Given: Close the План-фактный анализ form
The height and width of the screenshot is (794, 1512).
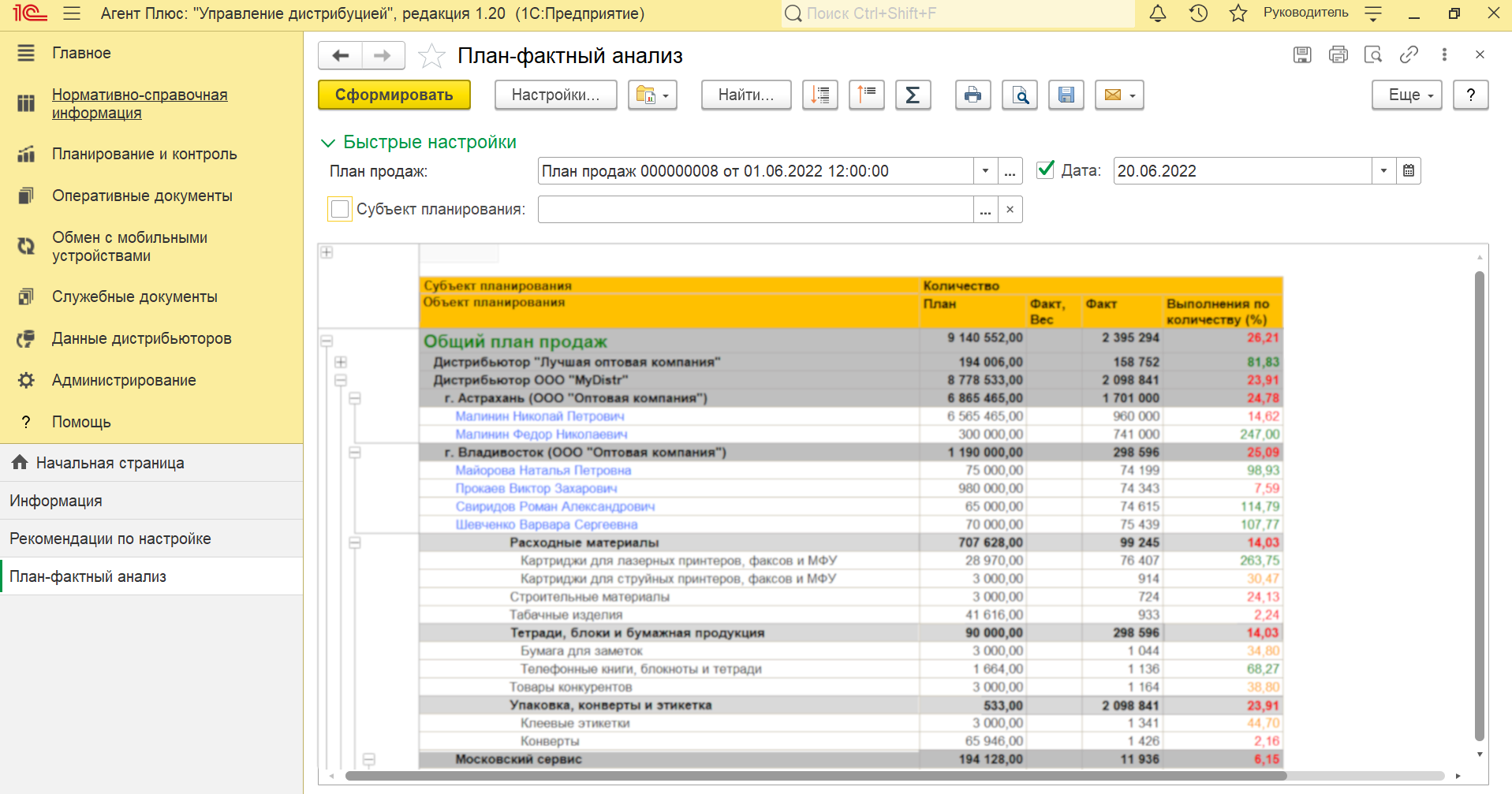Looking at the screenshot, I should point(1480,54).
